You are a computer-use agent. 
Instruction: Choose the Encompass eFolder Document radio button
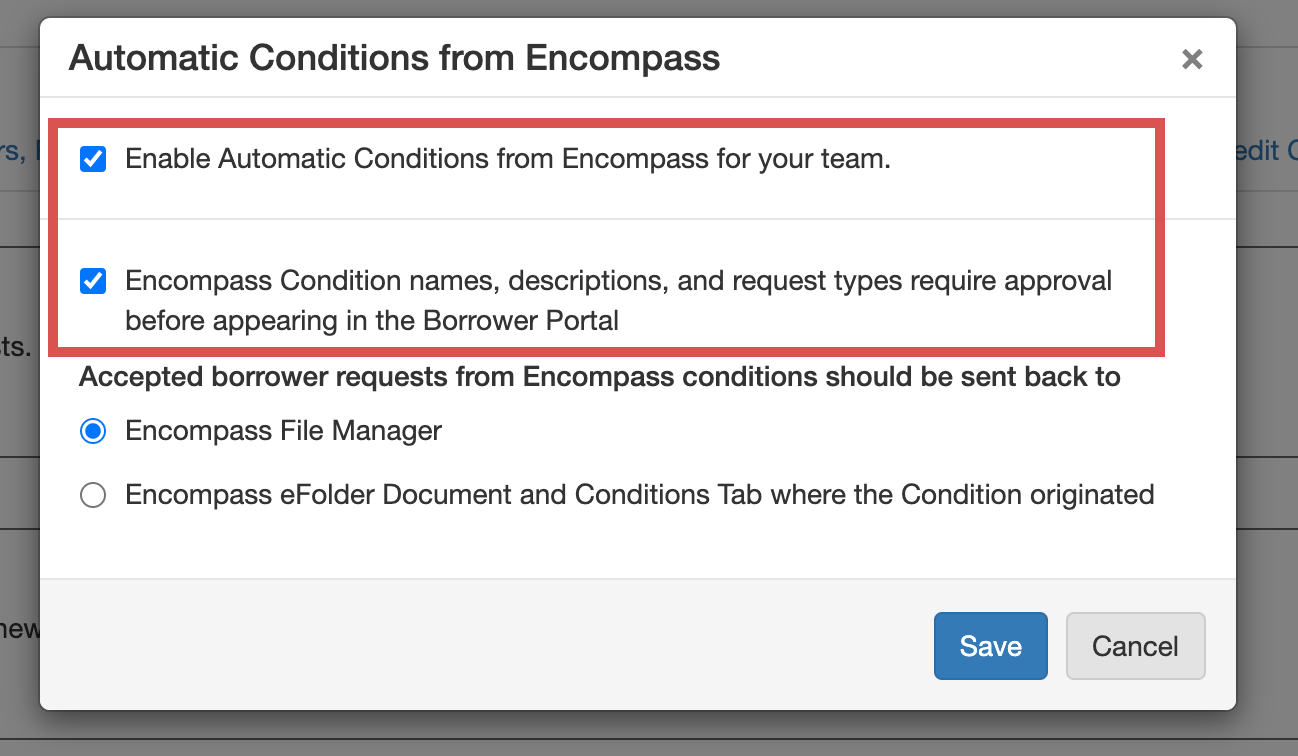point(93,495)
